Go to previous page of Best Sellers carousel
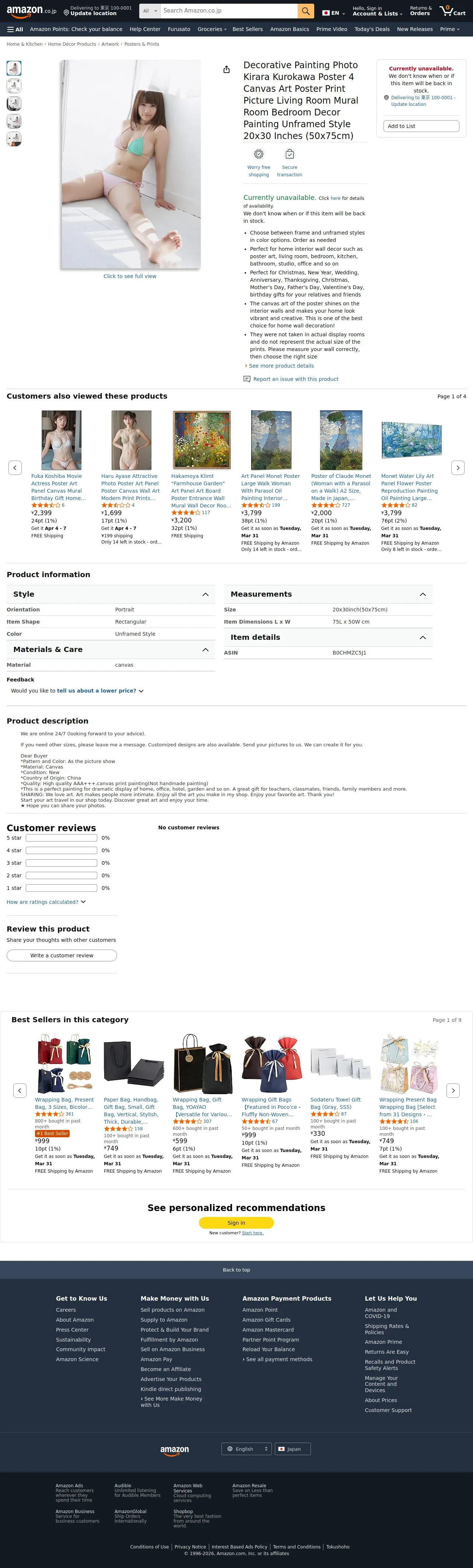This screenshot has height=1568, width=473. click(x=20, y=1090)
